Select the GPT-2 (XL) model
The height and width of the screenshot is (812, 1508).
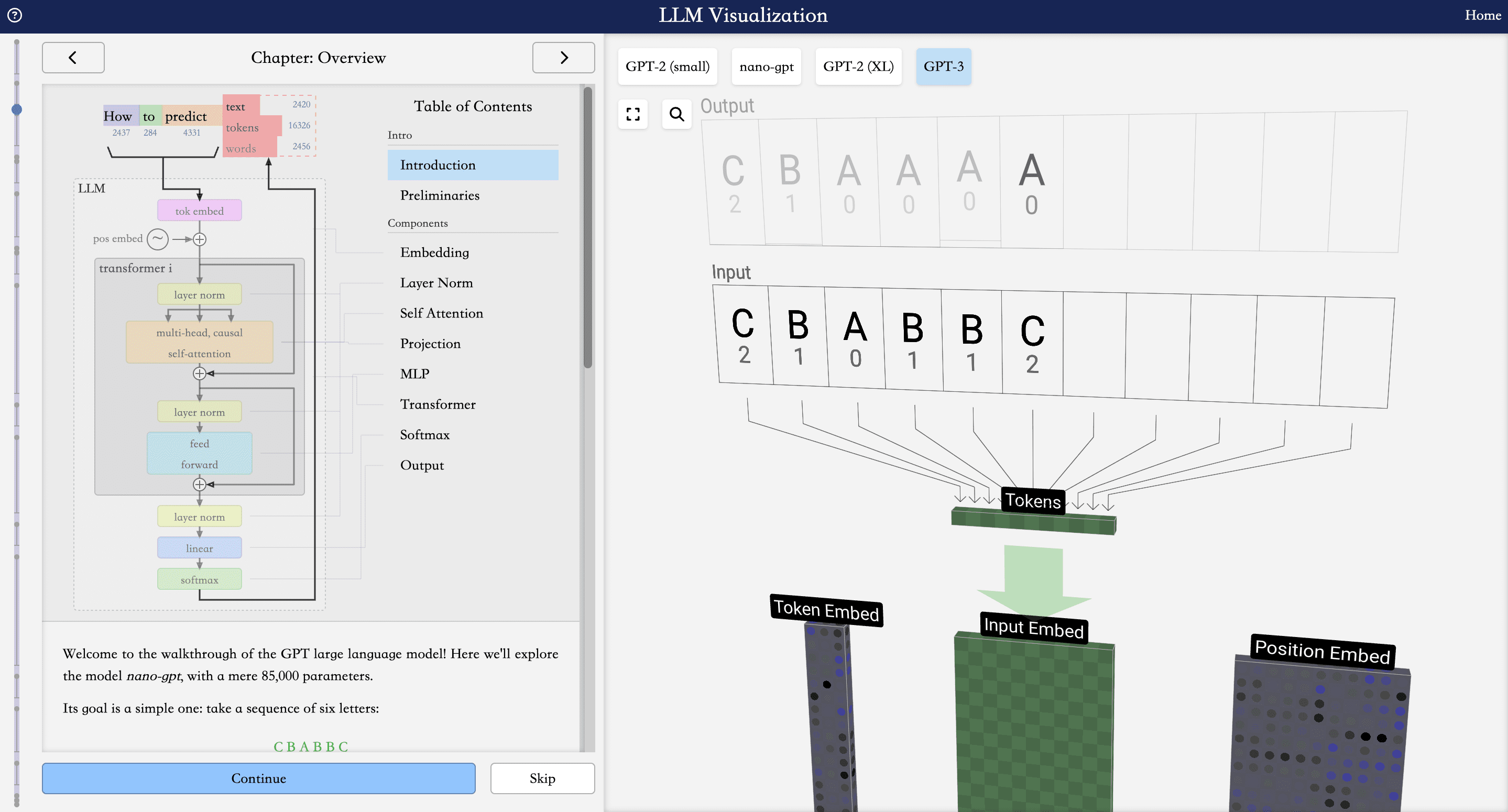pos(858,67)
